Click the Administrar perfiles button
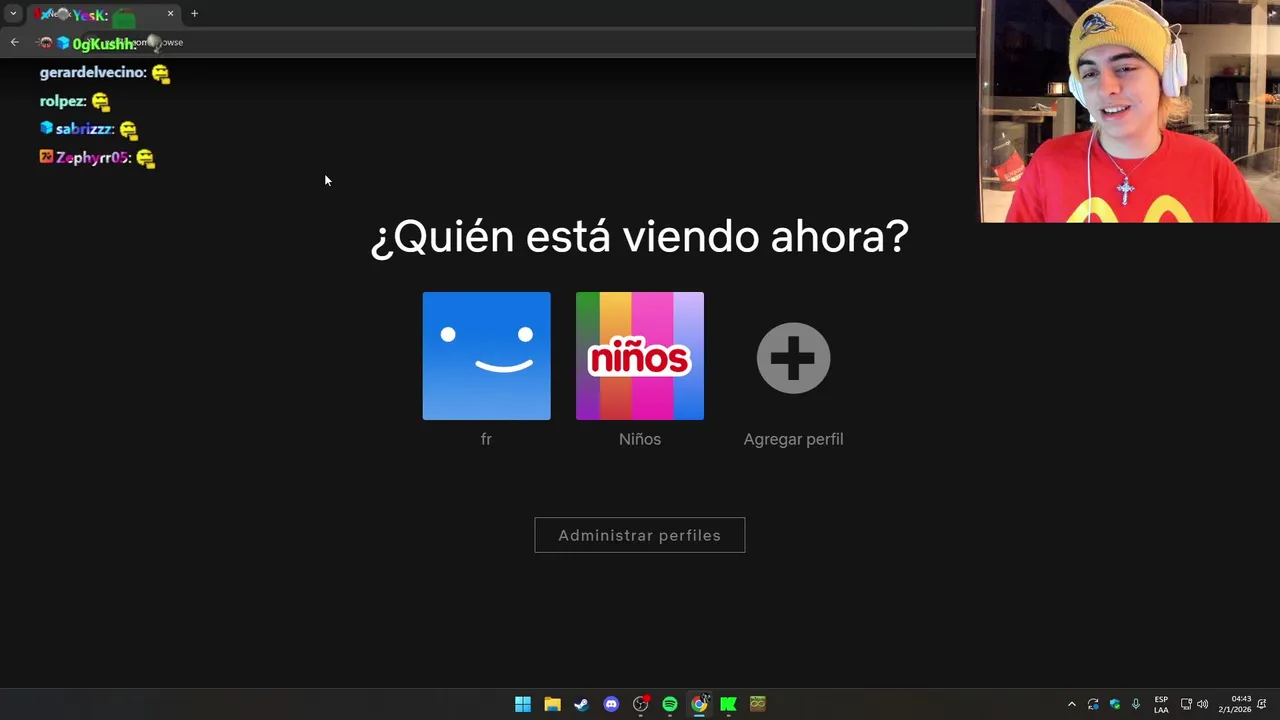 640,535
